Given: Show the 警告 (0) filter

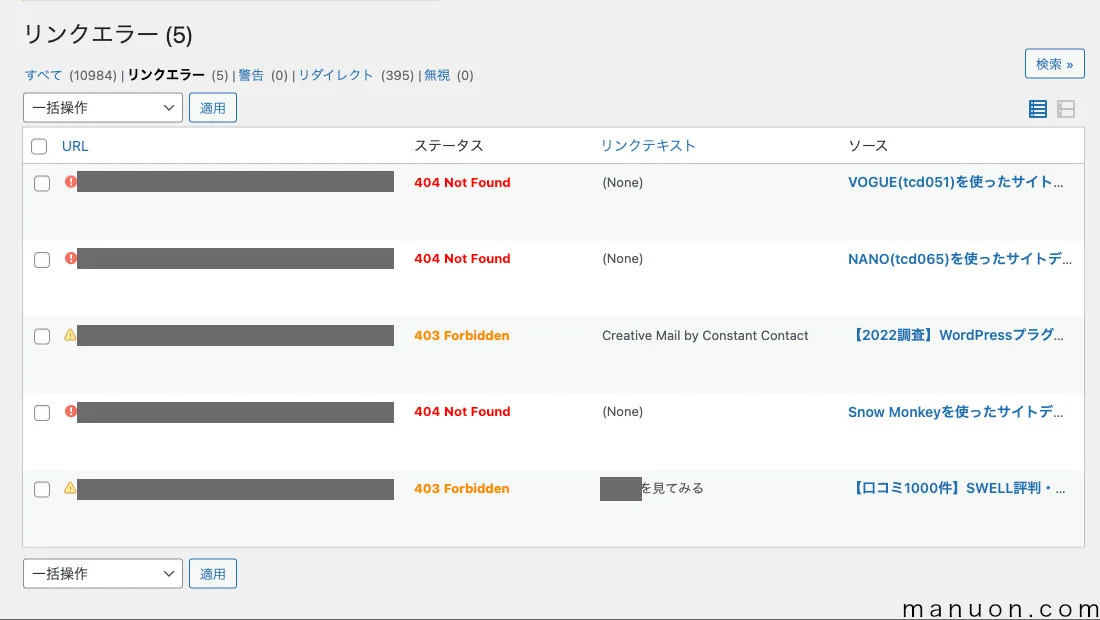Looking at the screenshot, I should (250, 75).
